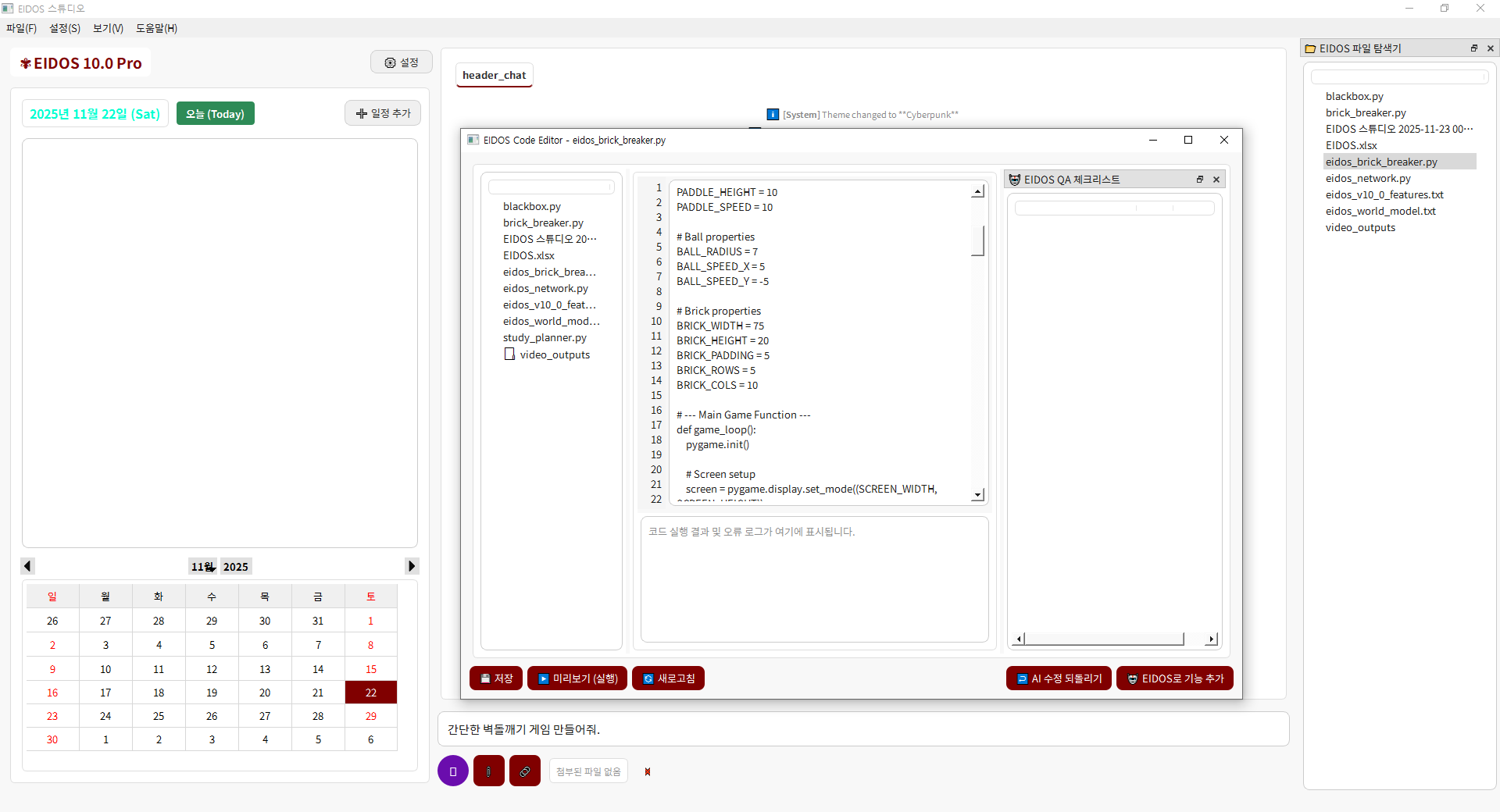Screen dimensions: 1500x812
Task: Open the 보기(V) menu
Action: 107,28
